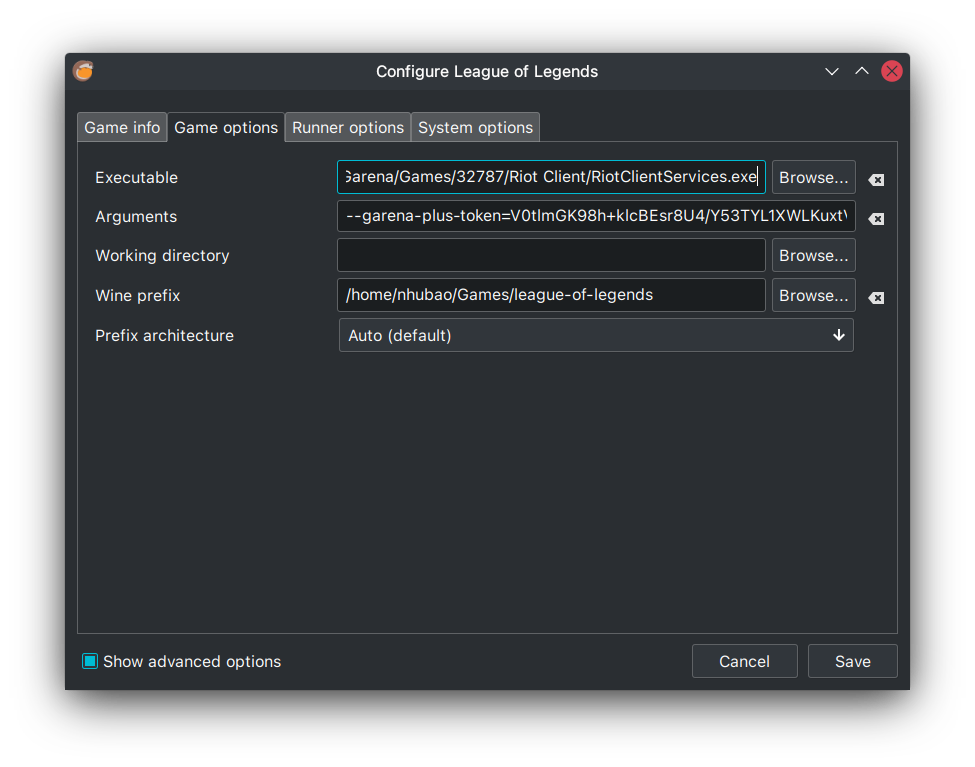This screenshot has height=767, width=975.
Task: Click the Arguments input field
Action: [x=596, y=216]
